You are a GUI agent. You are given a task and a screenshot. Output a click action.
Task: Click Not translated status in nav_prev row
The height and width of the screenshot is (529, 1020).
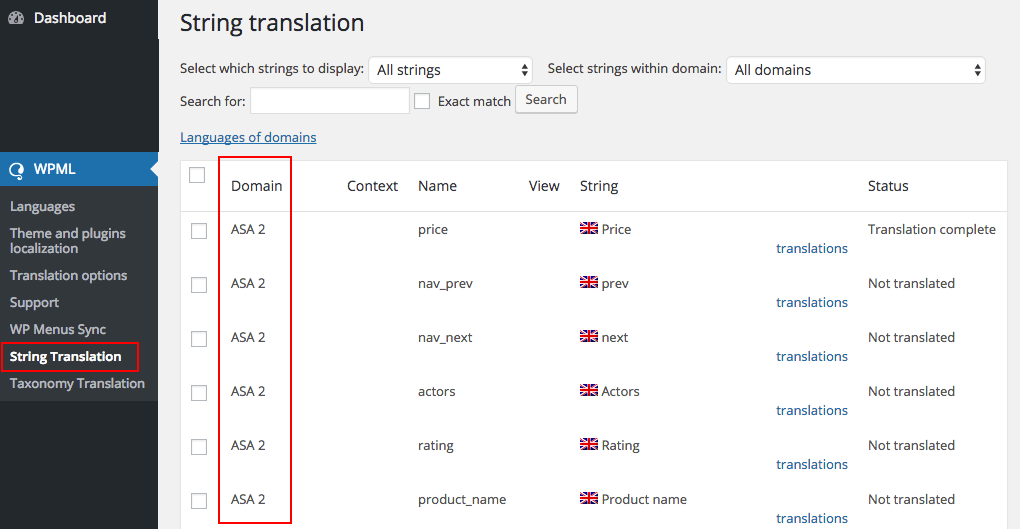[x=911, y=283]
